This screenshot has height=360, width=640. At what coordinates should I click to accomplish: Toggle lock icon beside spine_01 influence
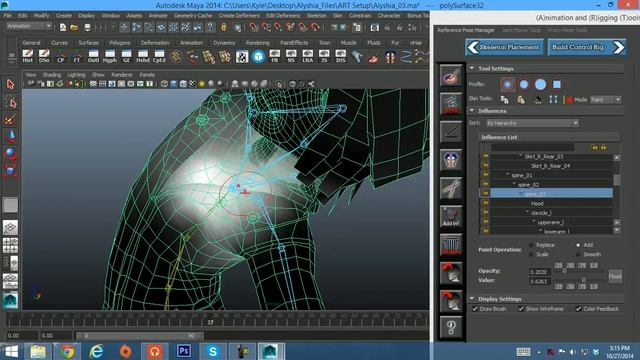pos(485,175)
